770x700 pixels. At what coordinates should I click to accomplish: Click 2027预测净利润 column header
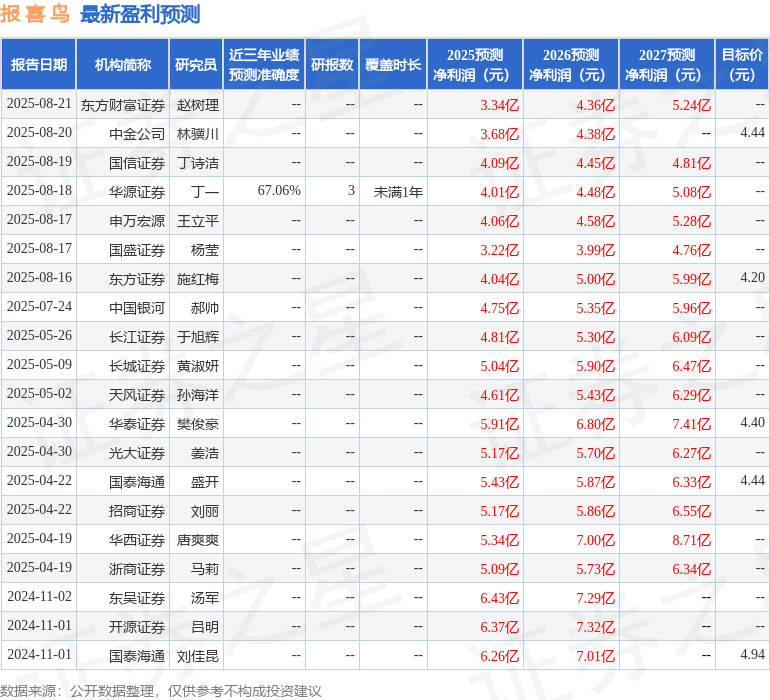pos(667,65)
